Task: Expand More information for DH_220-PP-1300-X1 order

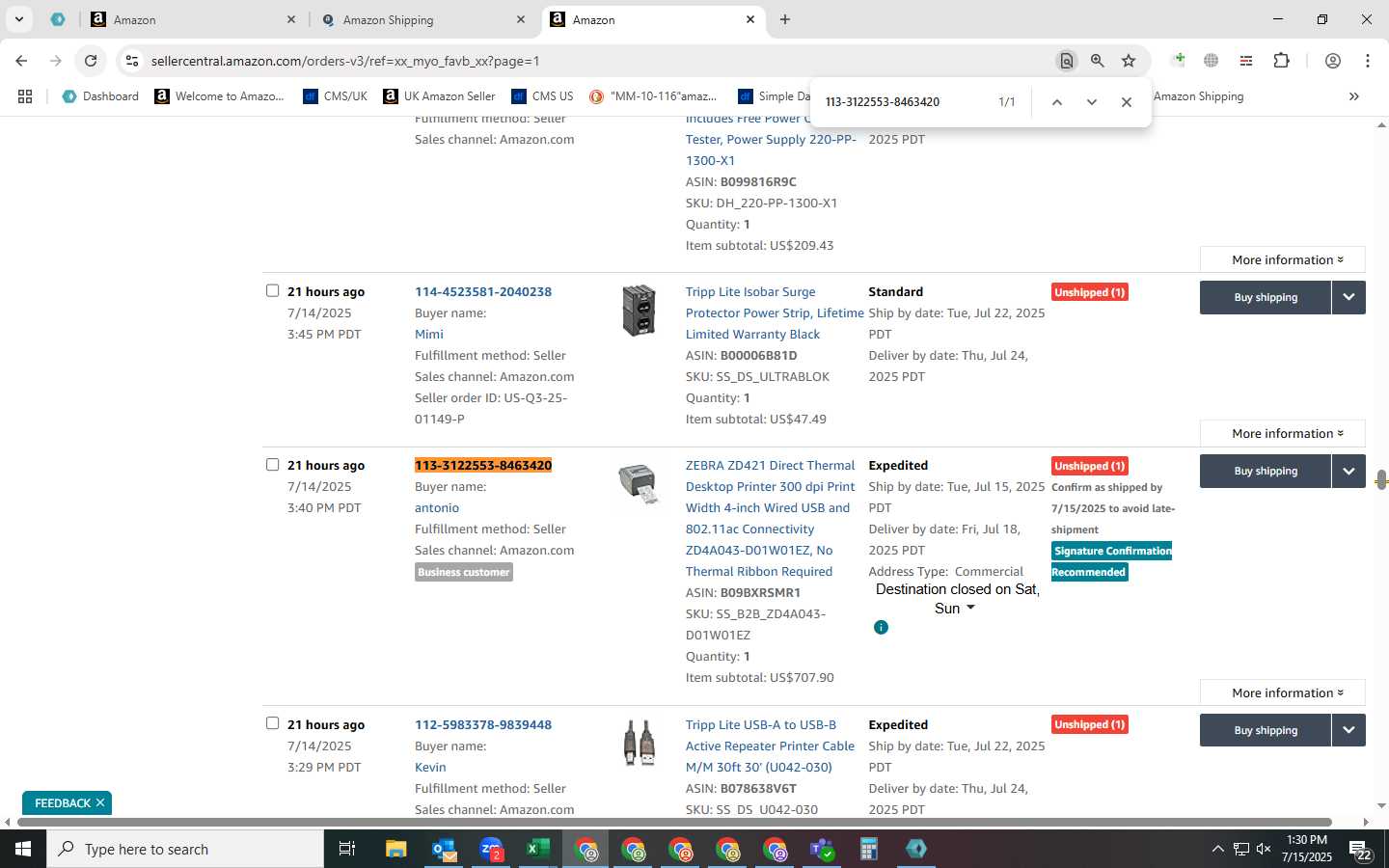Action: coord(1283,259)
